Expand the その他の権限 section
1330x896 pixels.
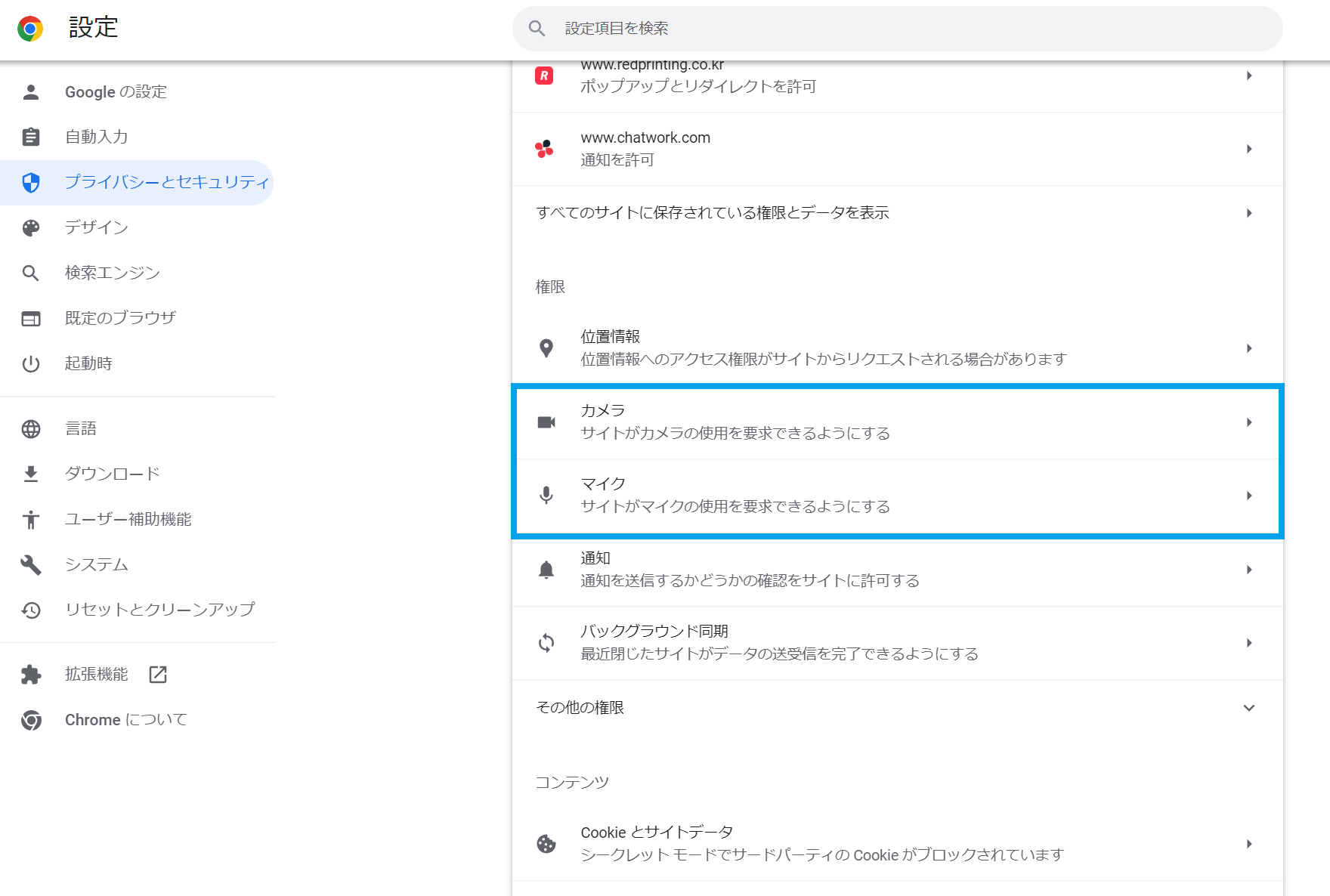[x=1250, y=708]
